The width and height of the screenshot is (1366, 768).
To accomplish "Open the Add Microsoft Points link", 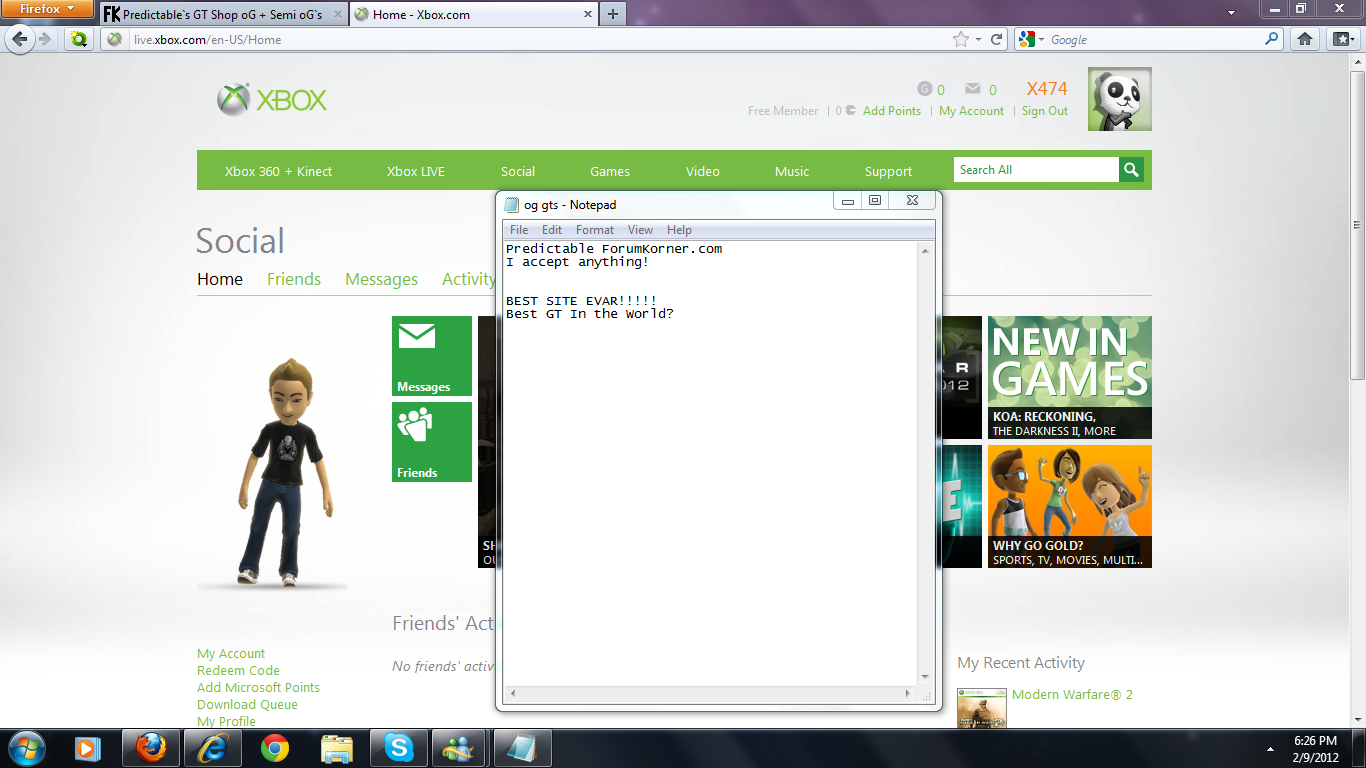I will coord(258,687).
